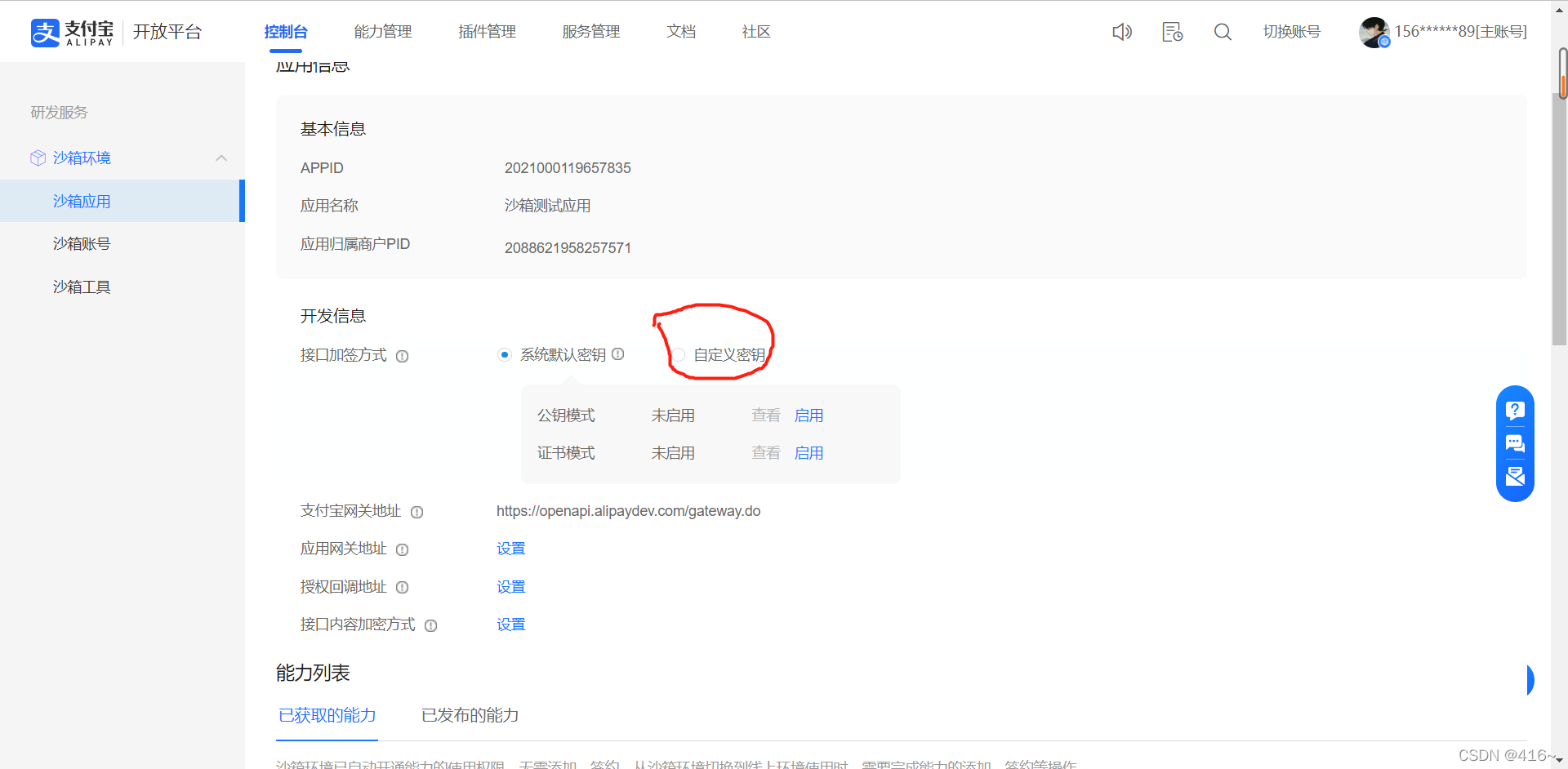Click 切换账号 in the header
Image resolution: width=1568 pixels, height=769 pixels.
1291,32
